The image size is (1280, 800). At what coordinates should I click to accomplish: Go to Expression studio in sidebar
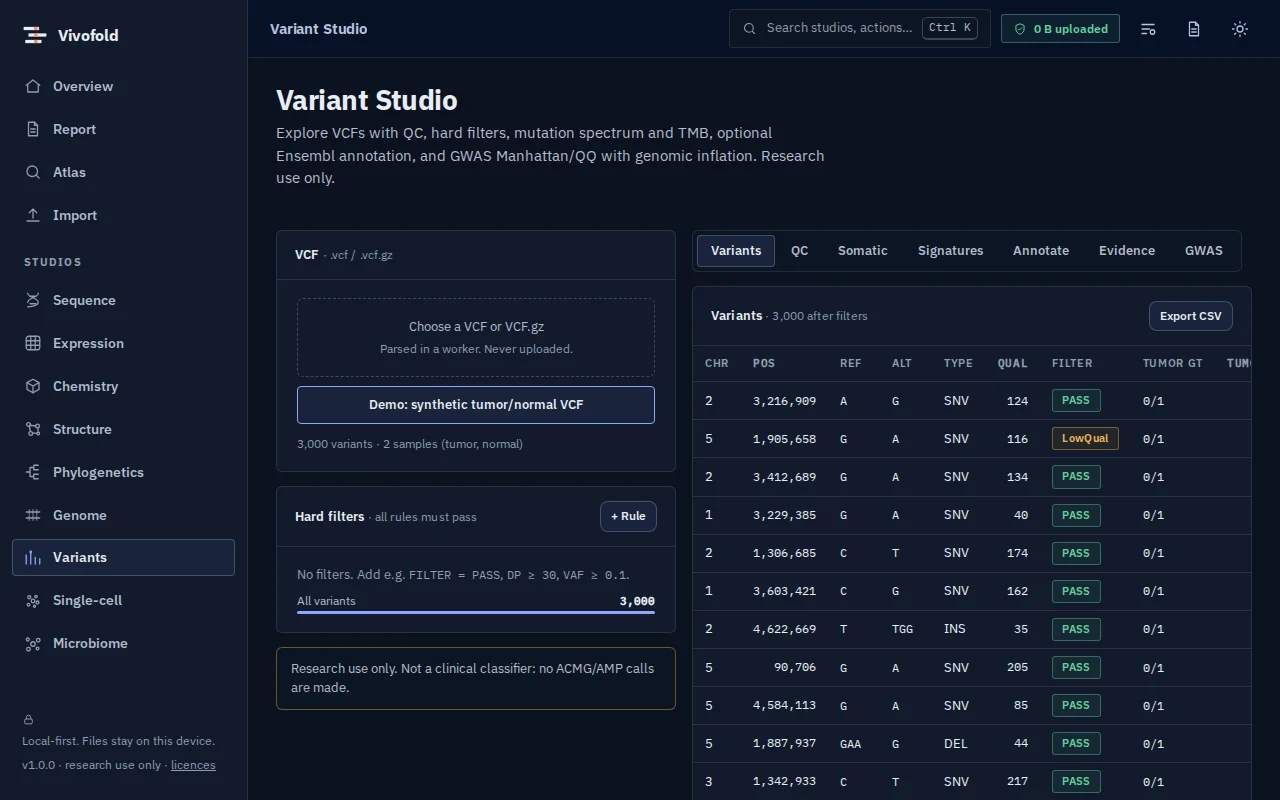[x=123, y=343]
